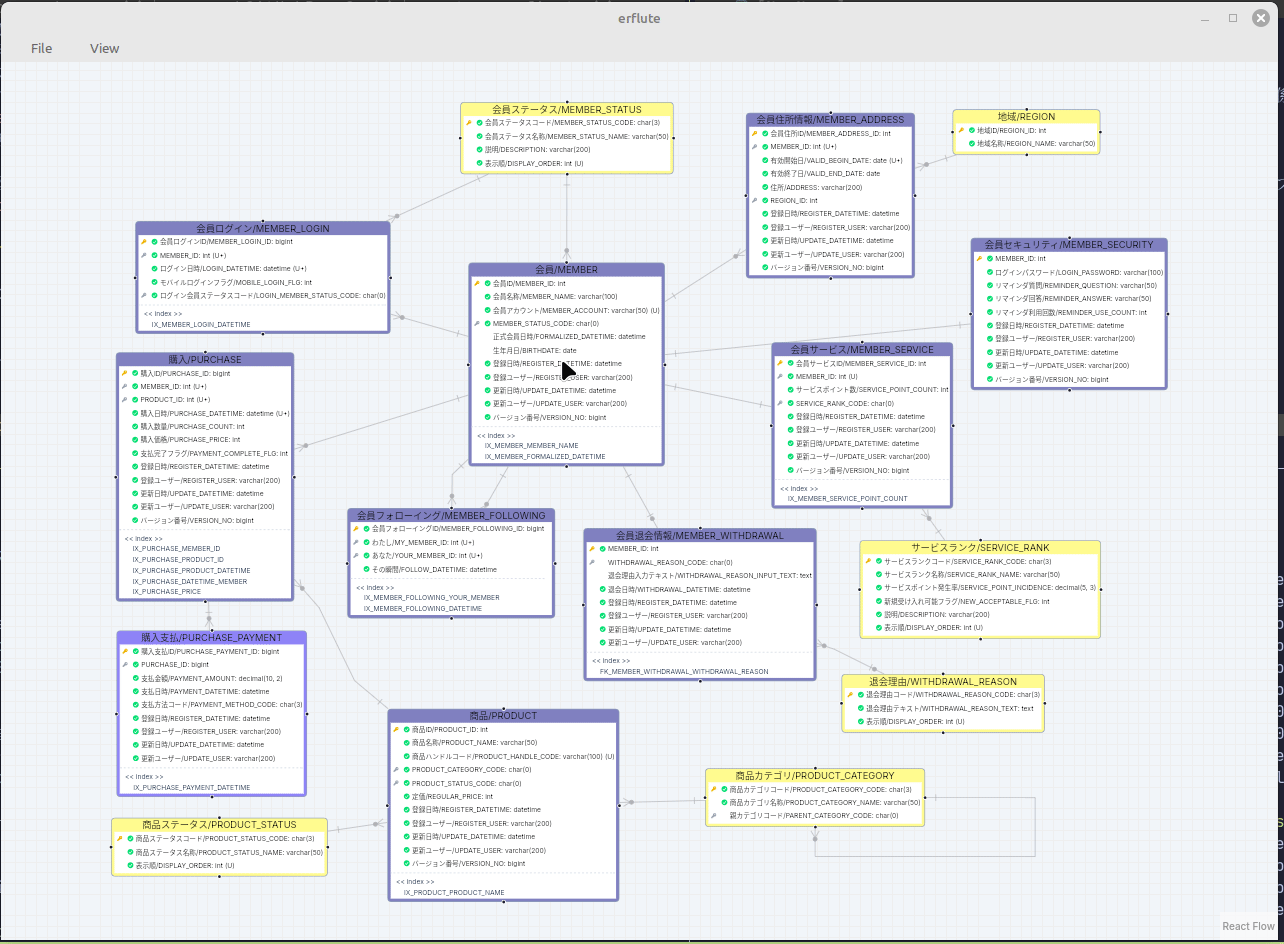Viewport: 1284px width, 944px height.
Task: Click the FK_MEMBER_WITHDRAWAL_WITHDRAWAL_REASON index entry
Action: tap(684, 671)
